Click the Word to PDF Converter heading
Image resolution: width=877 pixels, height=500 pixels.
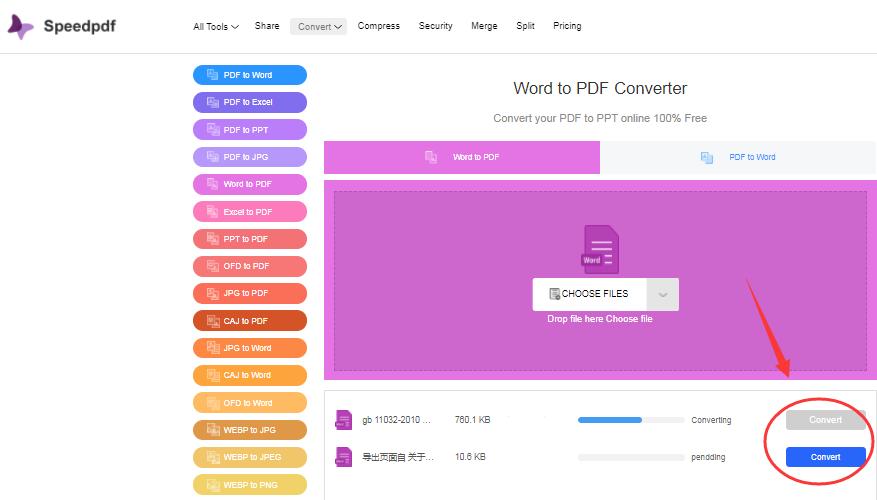[600, 88]
